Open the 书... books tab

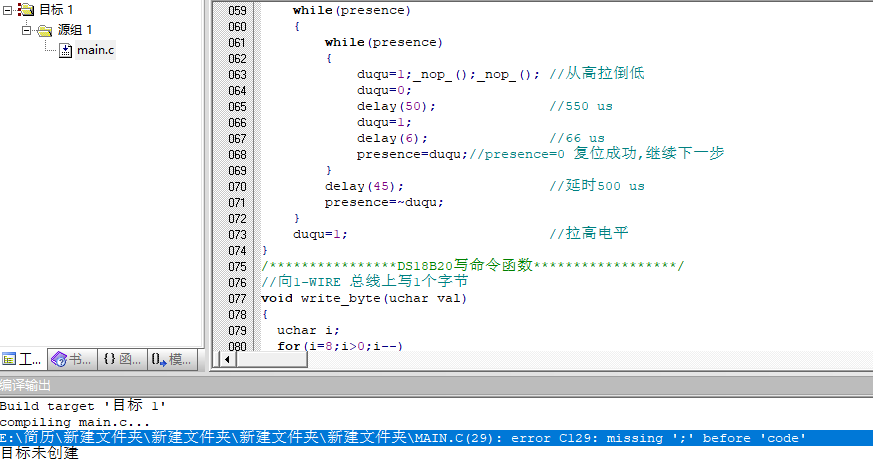pos(73,359)
